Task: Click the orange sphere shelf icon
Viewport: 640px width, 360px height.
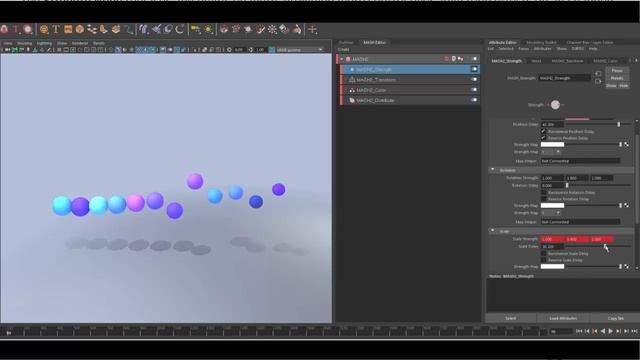Action: (x=80, y=29)
